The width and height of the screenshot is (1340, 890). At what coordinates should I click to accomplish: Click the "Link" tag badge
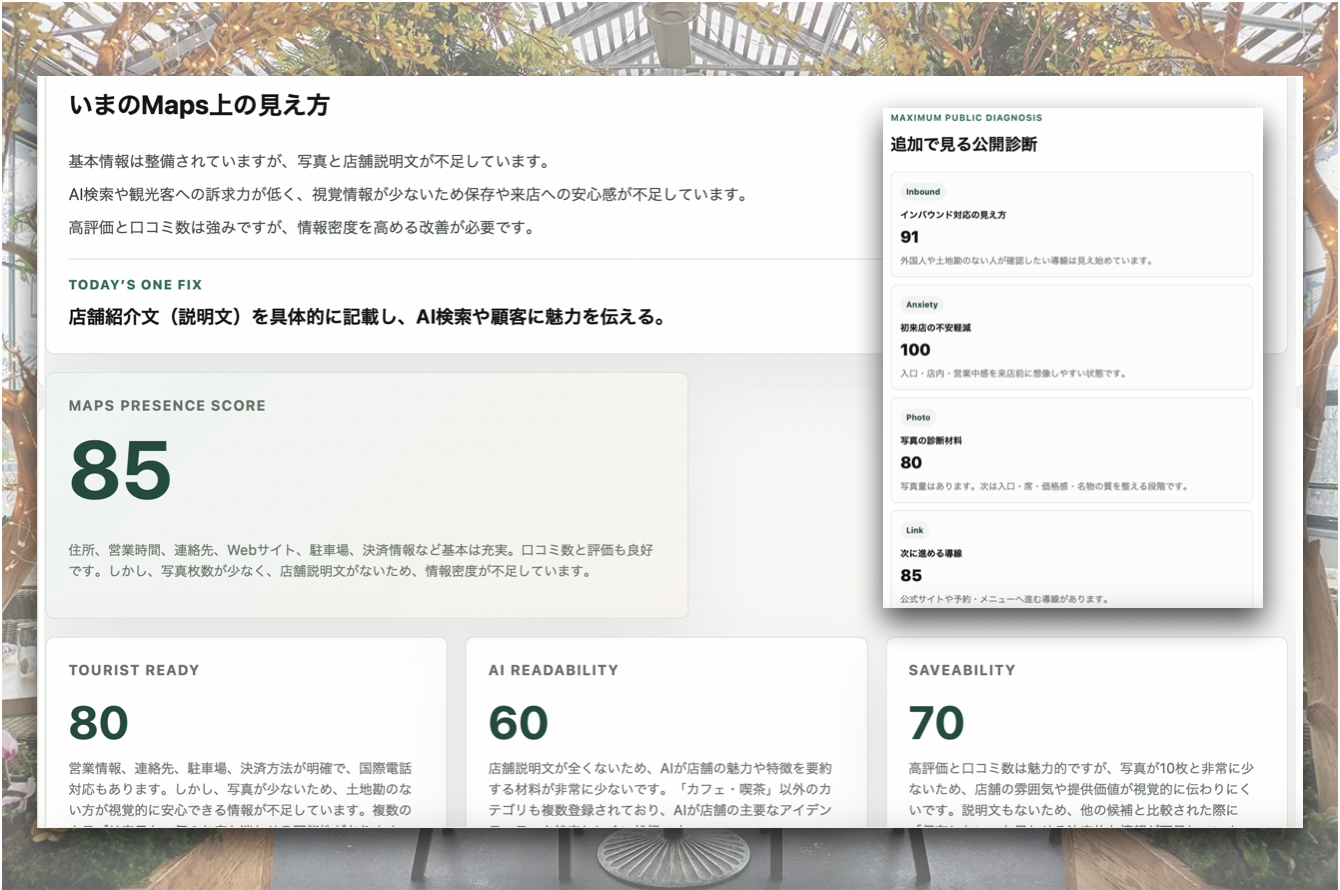(x=915, y=530)
